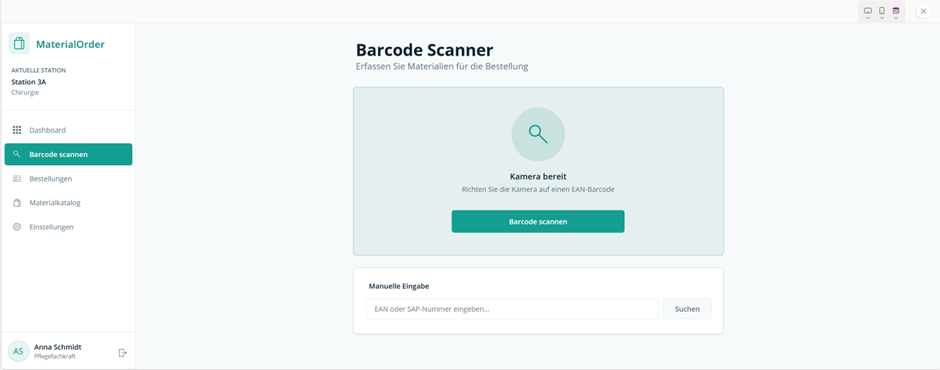Click the Barcode Scanner page heading
Image resolution: width=940 pixels, height=370 pixels.
pos(424,49)
